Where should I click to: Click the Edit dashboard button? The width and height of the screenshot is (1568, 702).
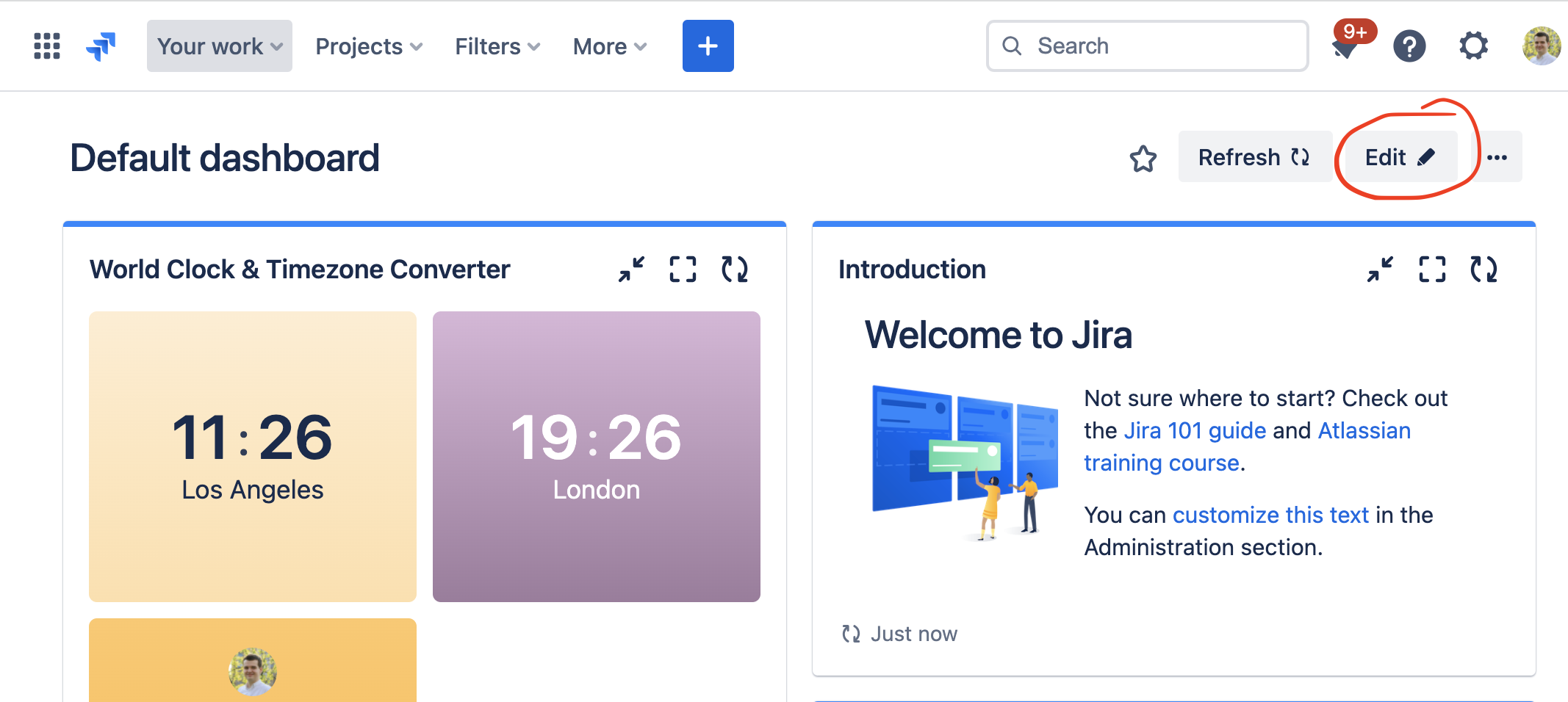point(1400,157)
